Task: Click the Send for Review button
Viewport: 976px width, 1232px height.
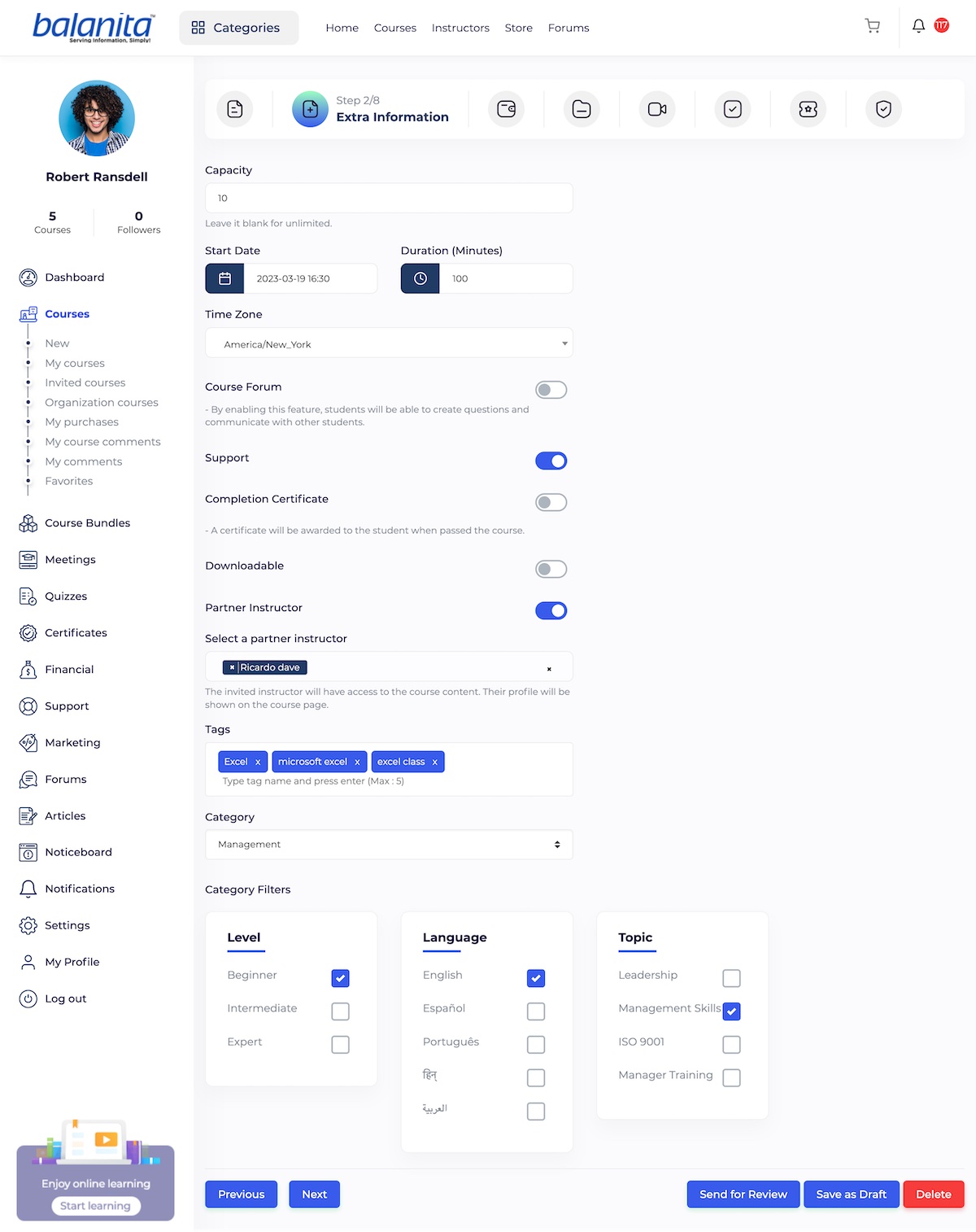Action: point(743,1195)
